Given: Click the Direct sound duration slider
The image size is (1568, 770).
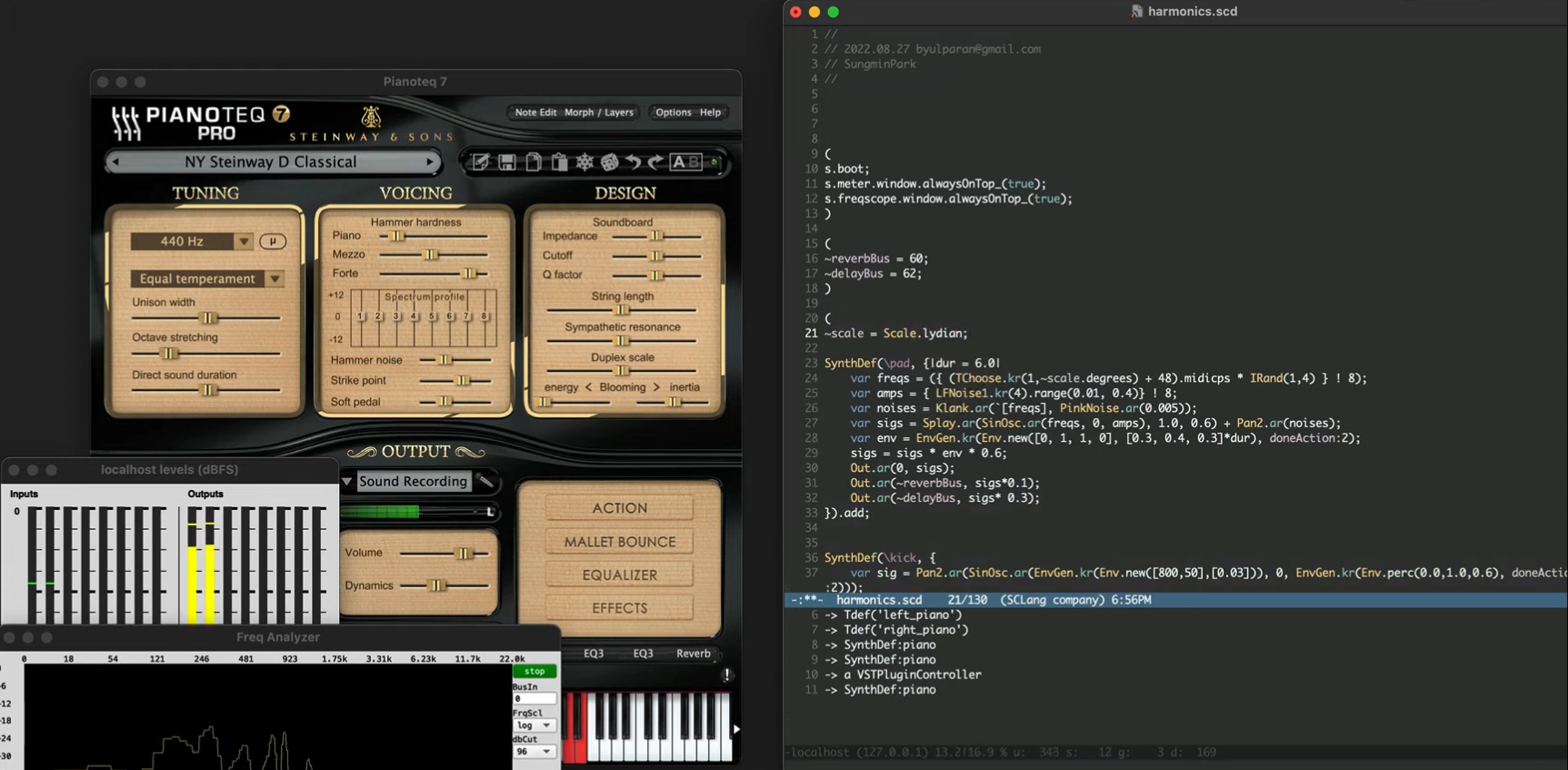Looking at the screenshot, I should click(208, 390).
